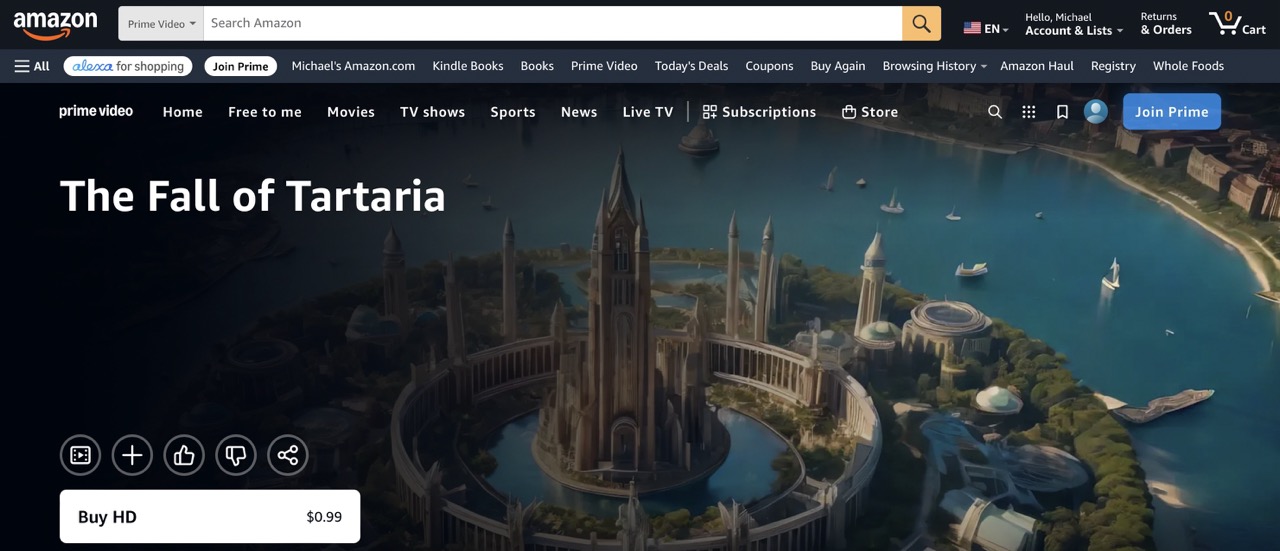1280x551 pixels.
Task: Switch to Live TV tab
Action: (648, 112)
